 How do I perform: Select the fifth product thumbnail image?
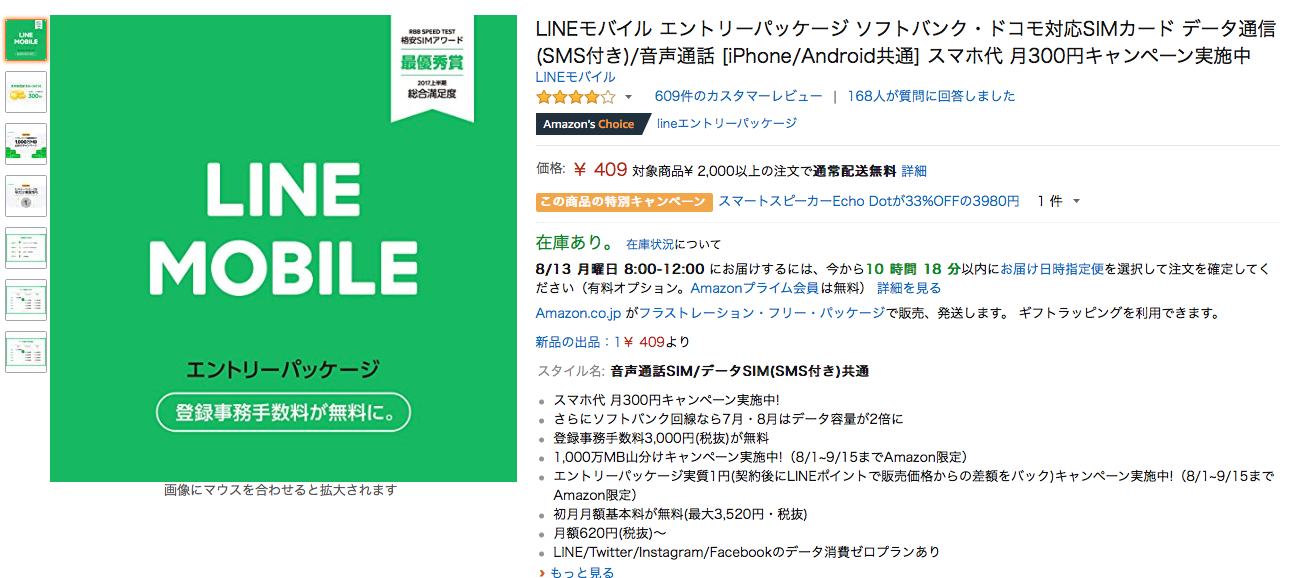pyautogui.click(x=26, y=248)
